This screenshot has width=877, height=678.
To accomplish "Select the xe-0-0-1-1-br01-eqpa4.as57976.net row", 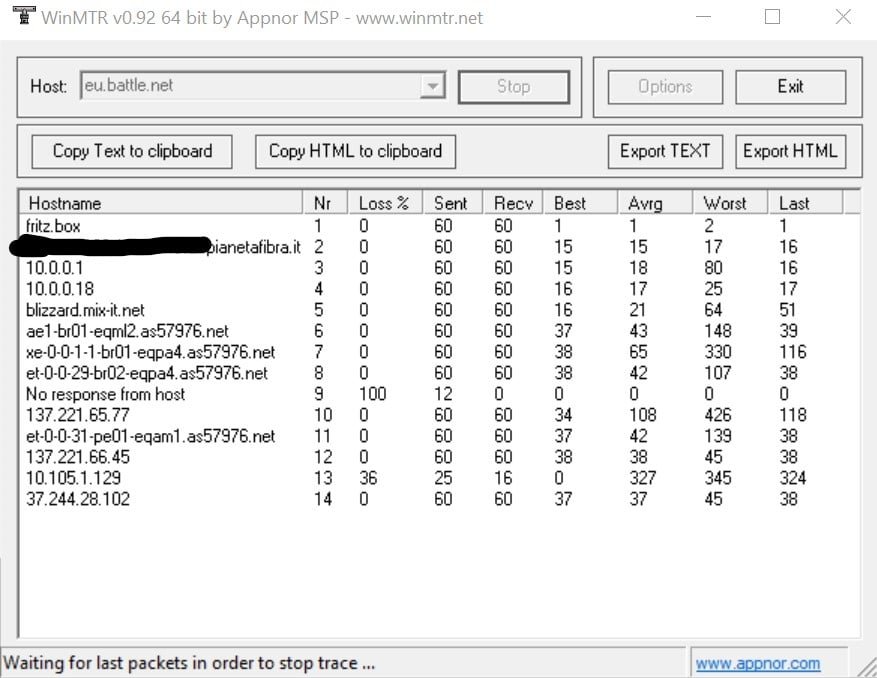I will 431,352.
